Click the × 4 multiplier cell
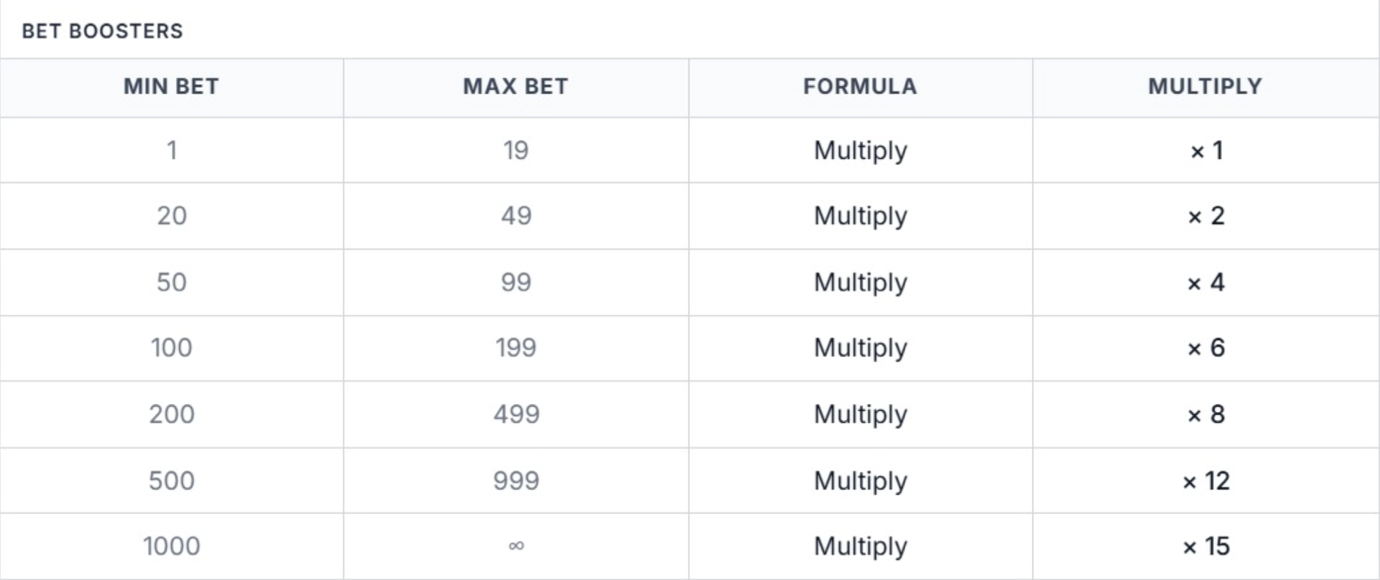The width and height of the screenshot is (1380, 580). pyautogui.click(x=1206, y=282)
